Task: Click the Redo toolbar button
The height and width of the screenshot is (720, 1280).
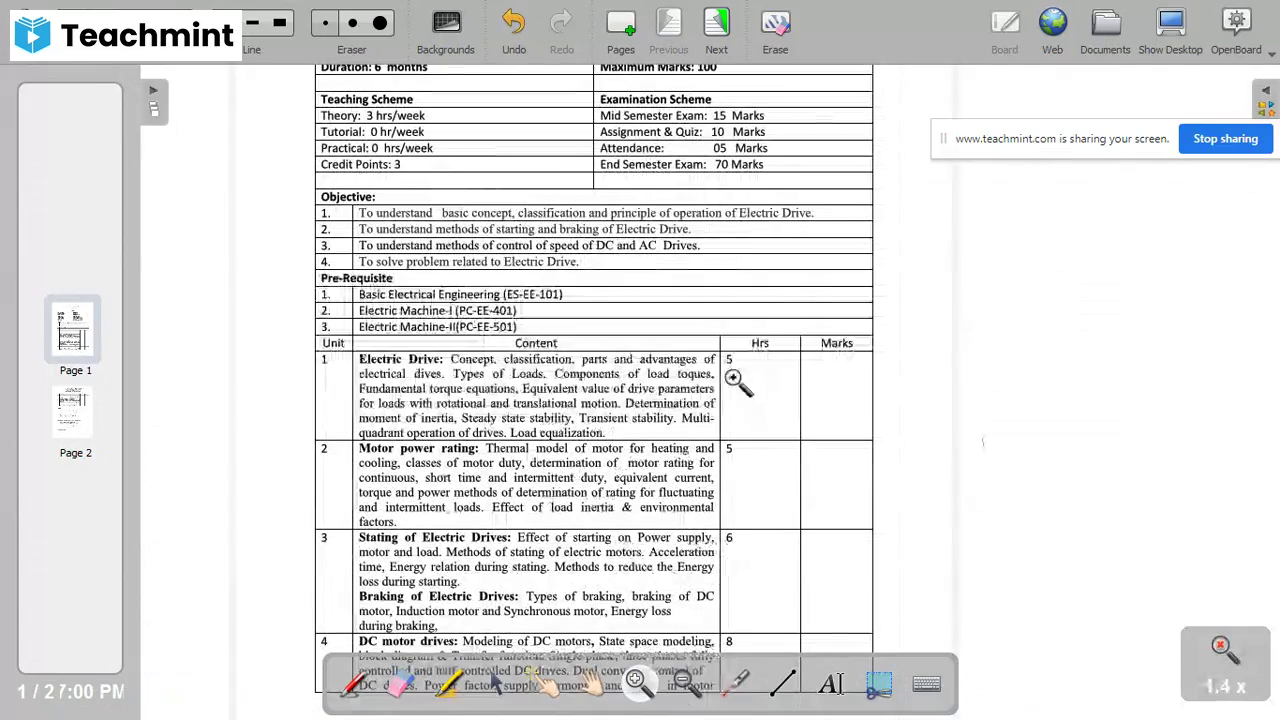Action: [x=562, y=32]
